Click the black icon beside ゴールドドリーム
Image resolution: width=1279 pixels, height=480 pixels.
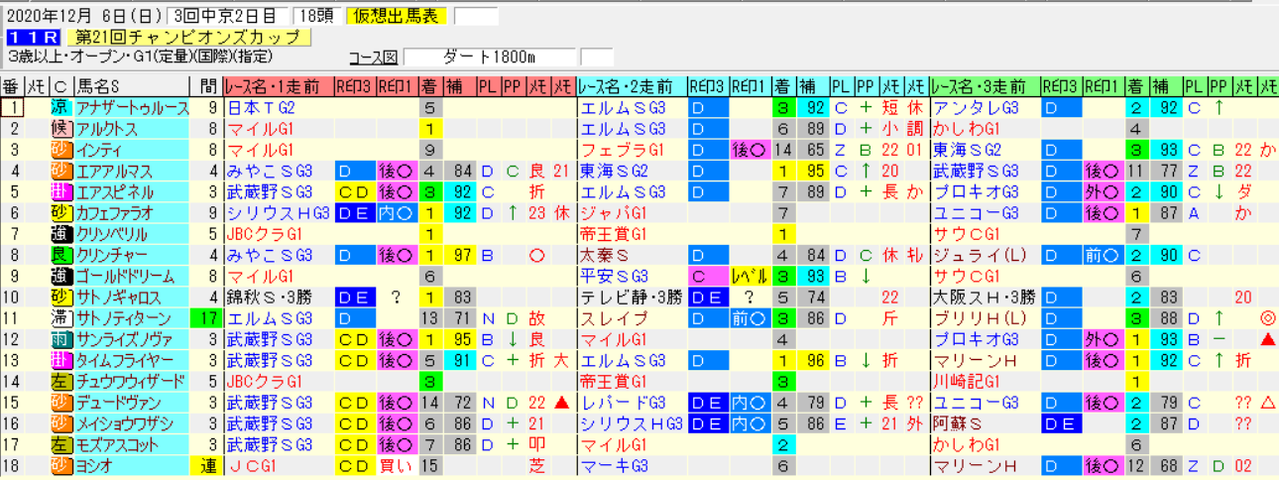60,276
